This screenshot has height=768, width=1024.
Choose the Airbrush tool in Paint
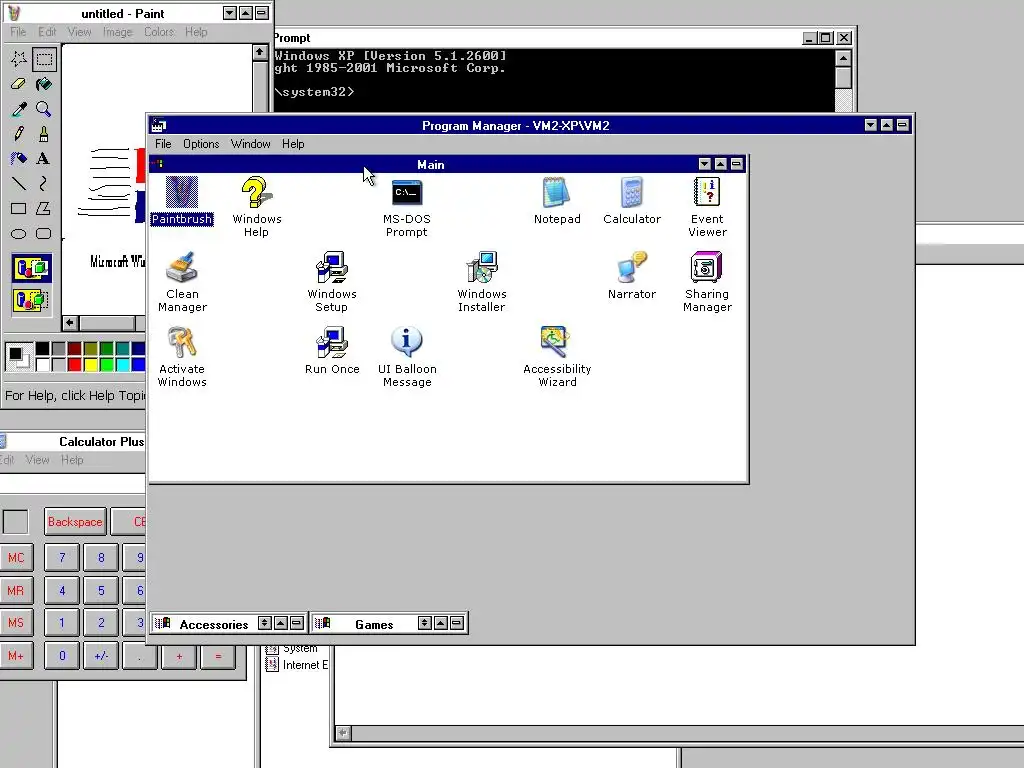18,159
